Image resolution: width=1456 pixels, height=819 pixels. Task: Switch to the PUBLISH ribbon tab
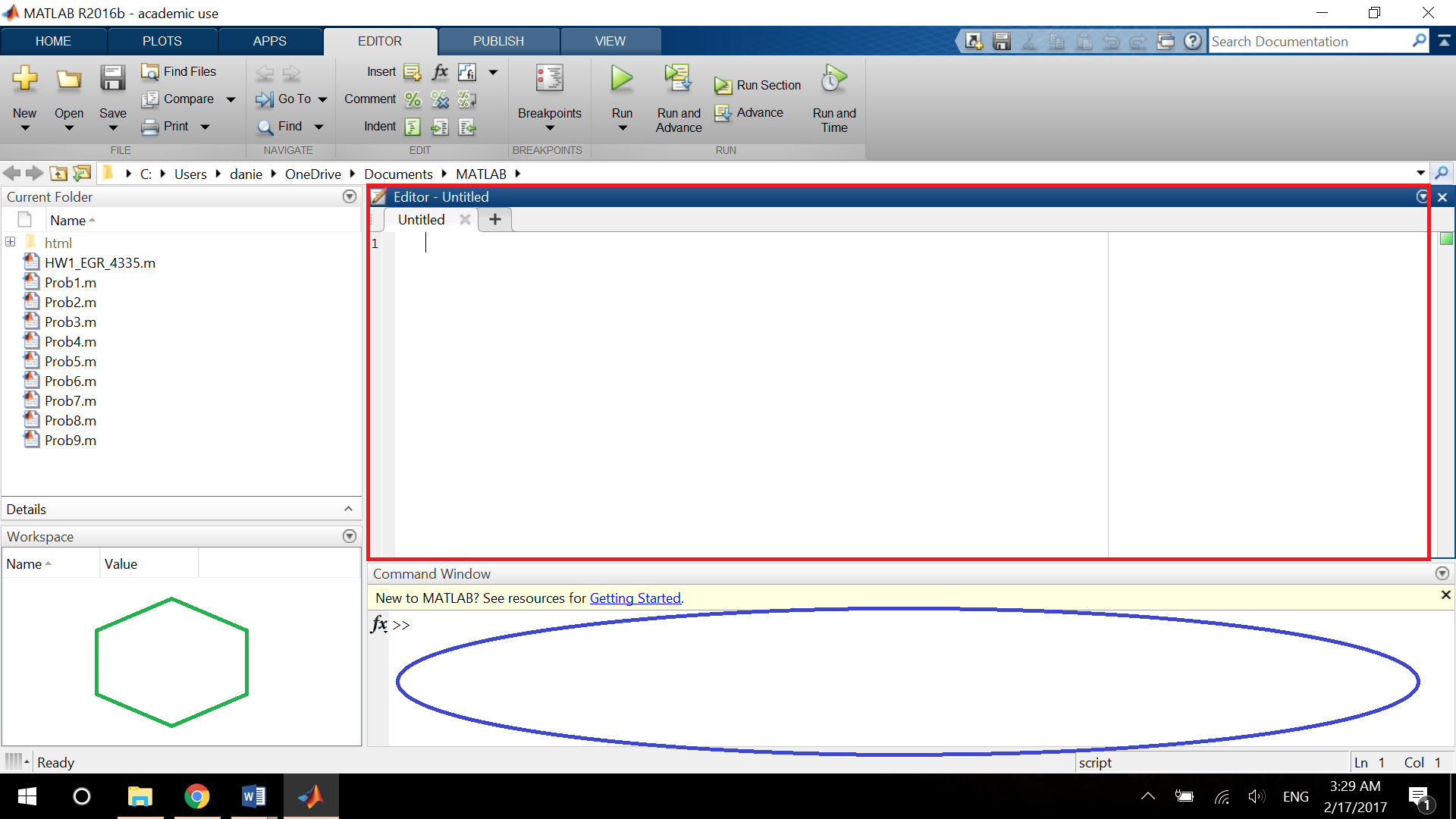pos(498,41)
